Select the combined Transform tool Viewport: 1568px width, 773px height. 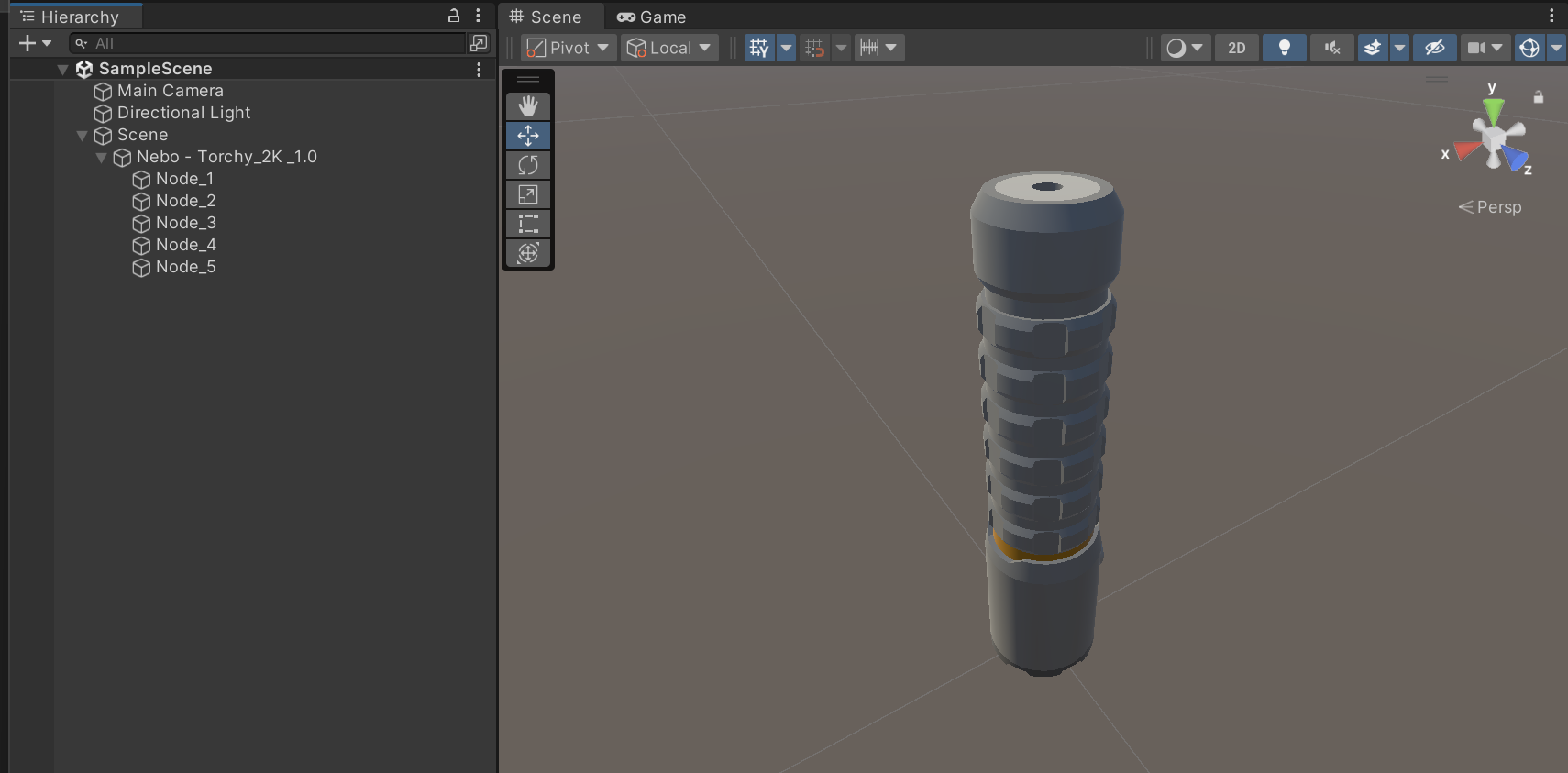point(528,253)
